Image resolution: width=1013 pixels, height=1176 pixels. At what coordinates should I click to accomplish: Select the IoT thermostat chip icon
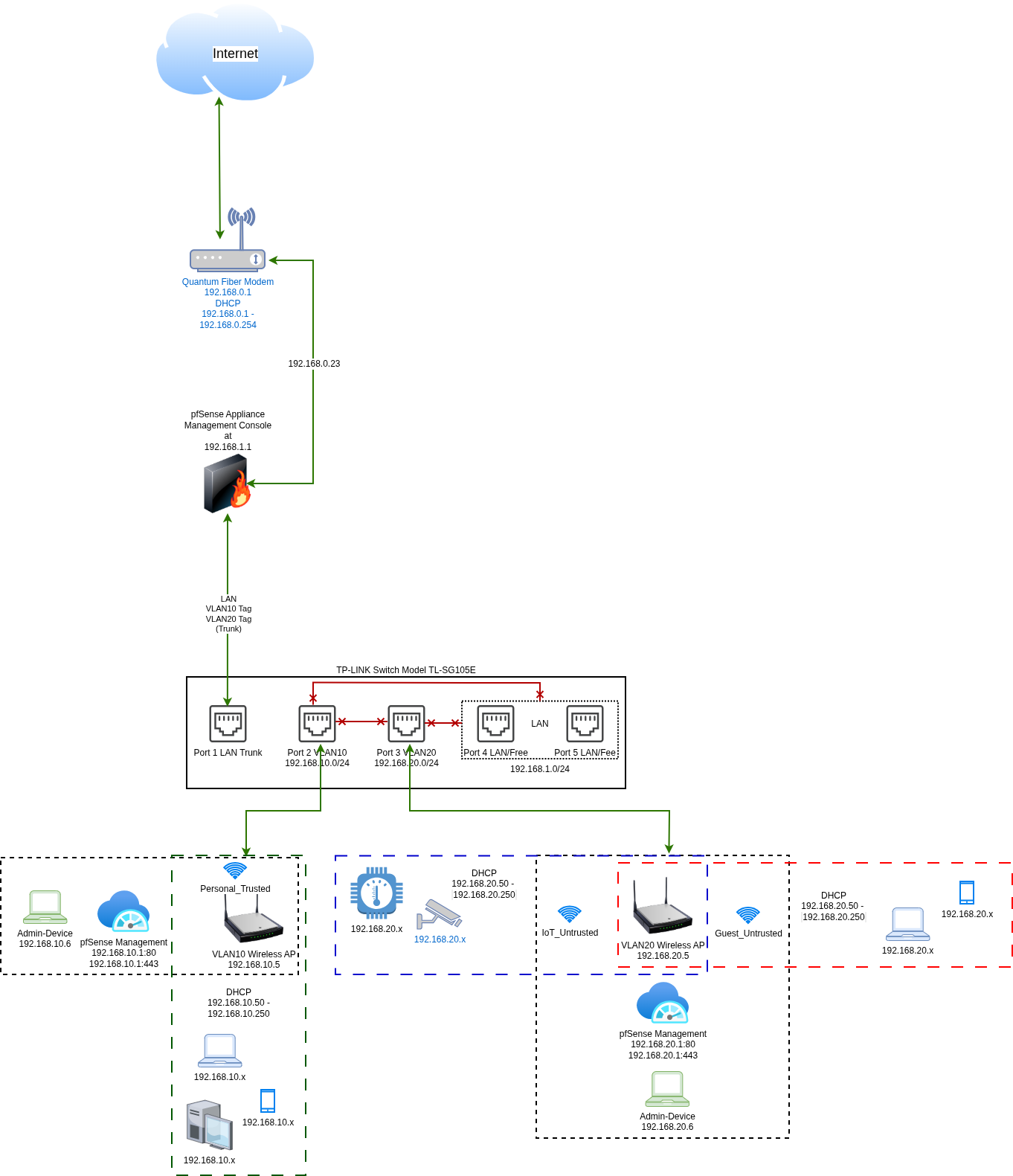(x=376, y=893)
